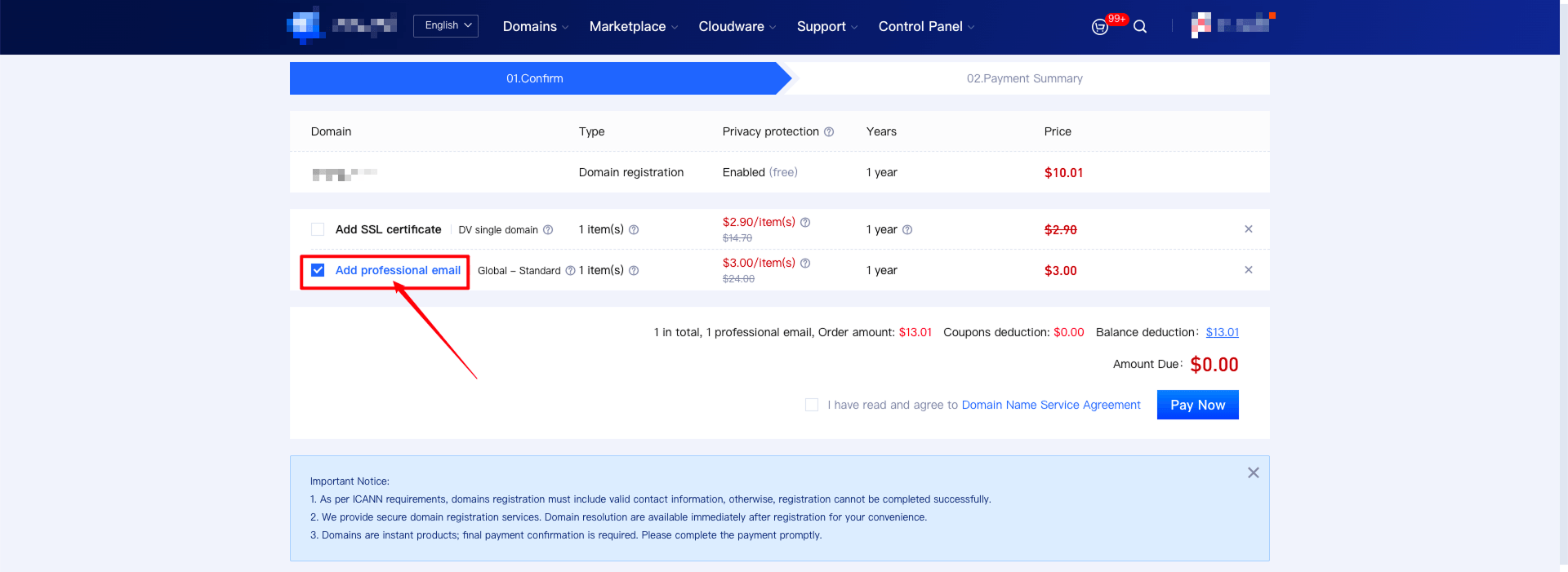This screenshot has width=1568, height=572.
Task: Open the Domain Name Service Agreement link
Action: [1050, 406]
